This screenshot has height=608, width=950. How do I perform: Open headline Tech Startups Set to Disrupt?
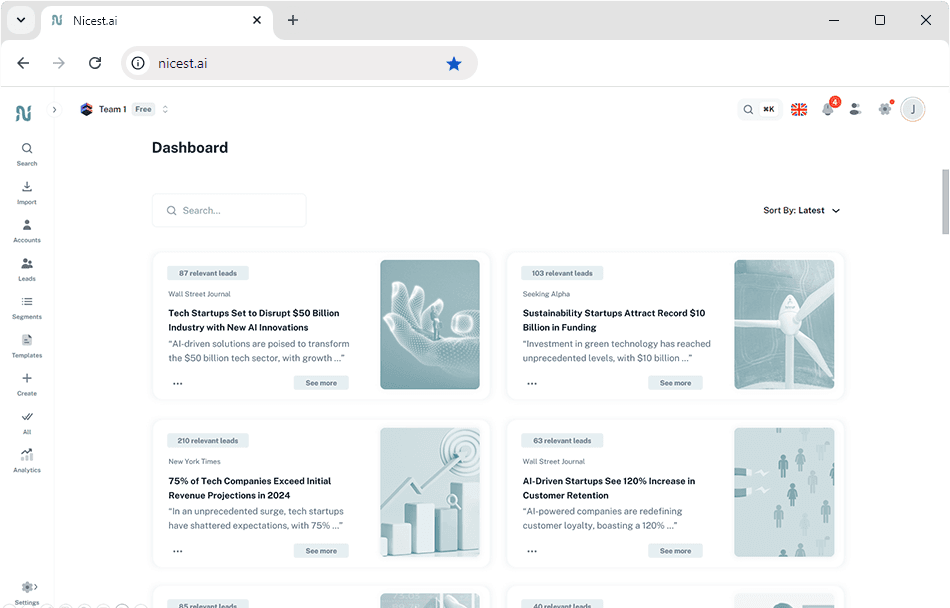coord(254,320)
